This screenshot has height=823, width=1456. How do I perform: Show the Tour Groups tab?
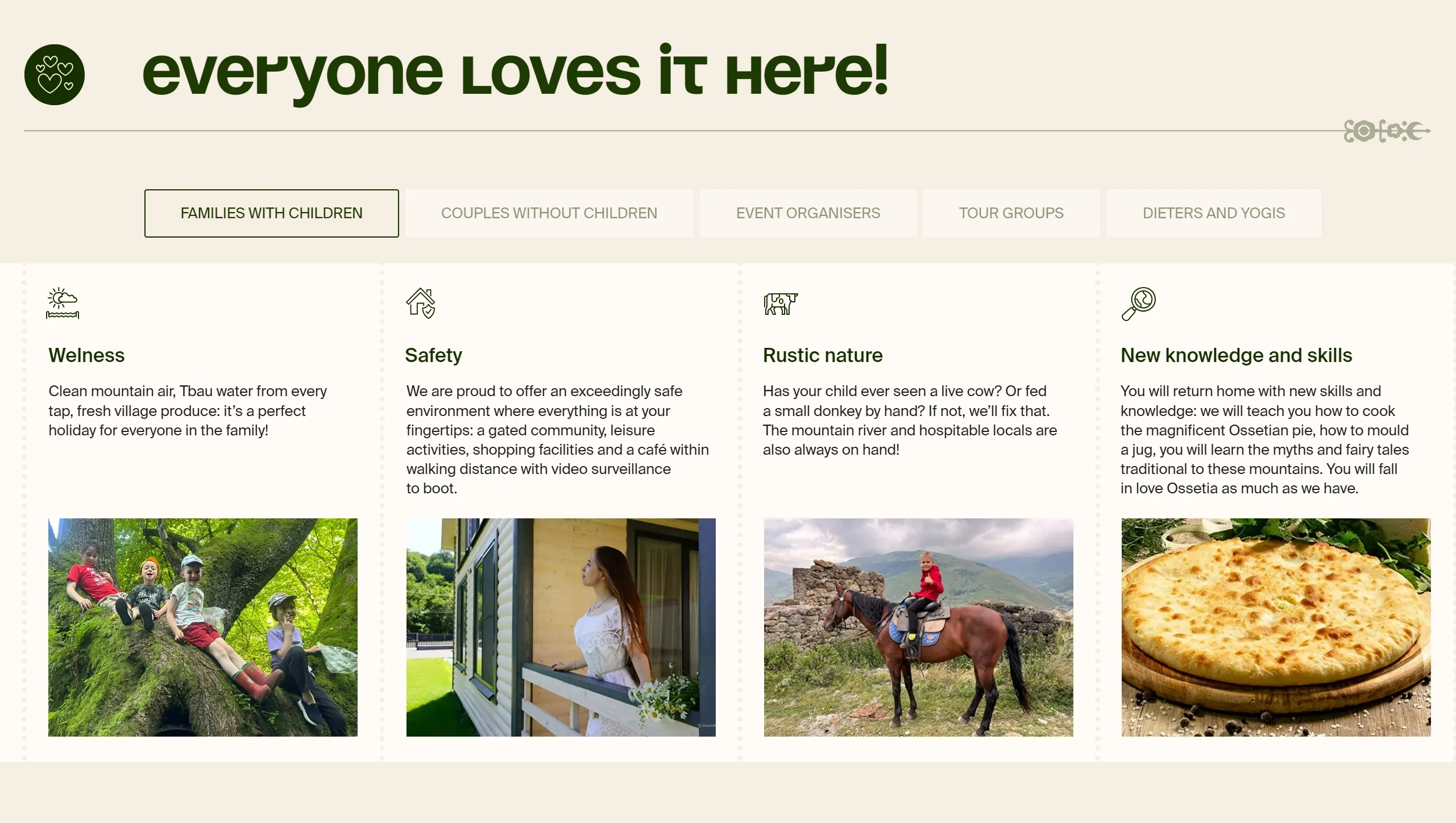point(1011,213)
